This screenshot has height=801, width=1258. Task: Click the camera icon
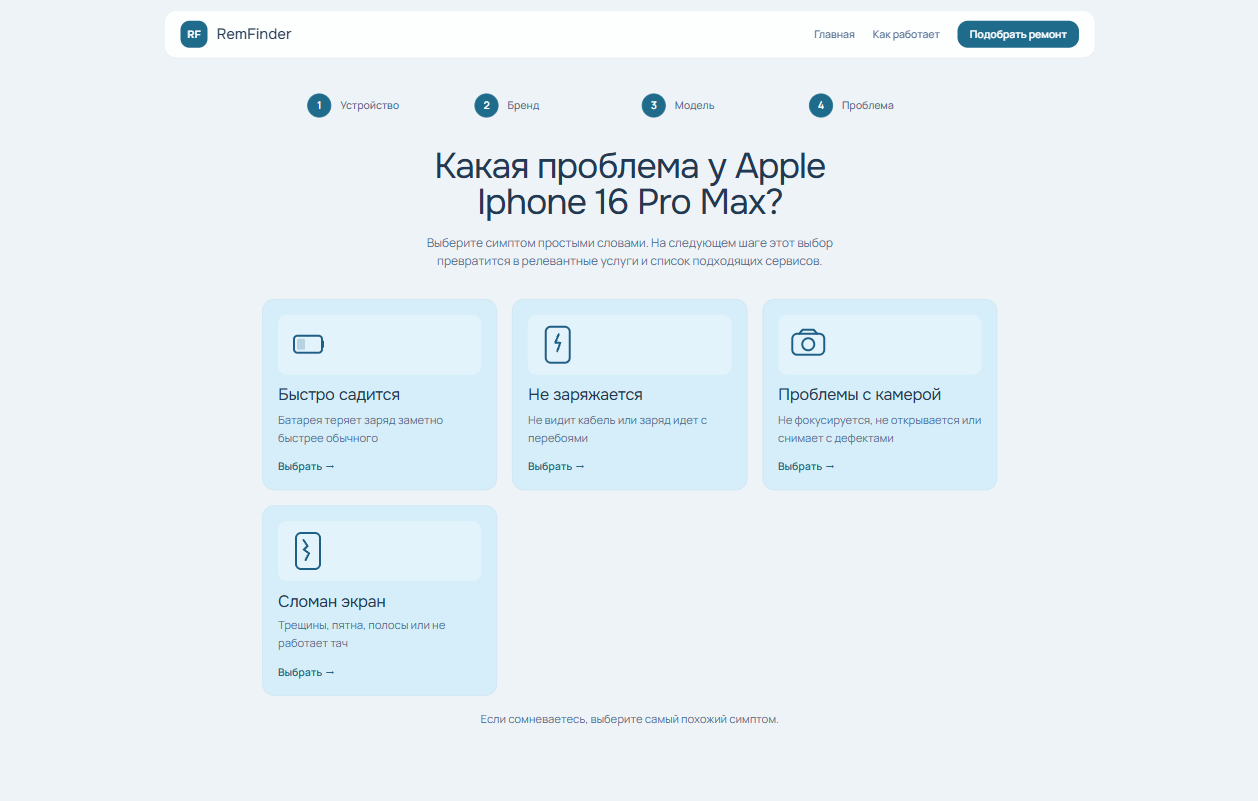(x=808, y=343)
